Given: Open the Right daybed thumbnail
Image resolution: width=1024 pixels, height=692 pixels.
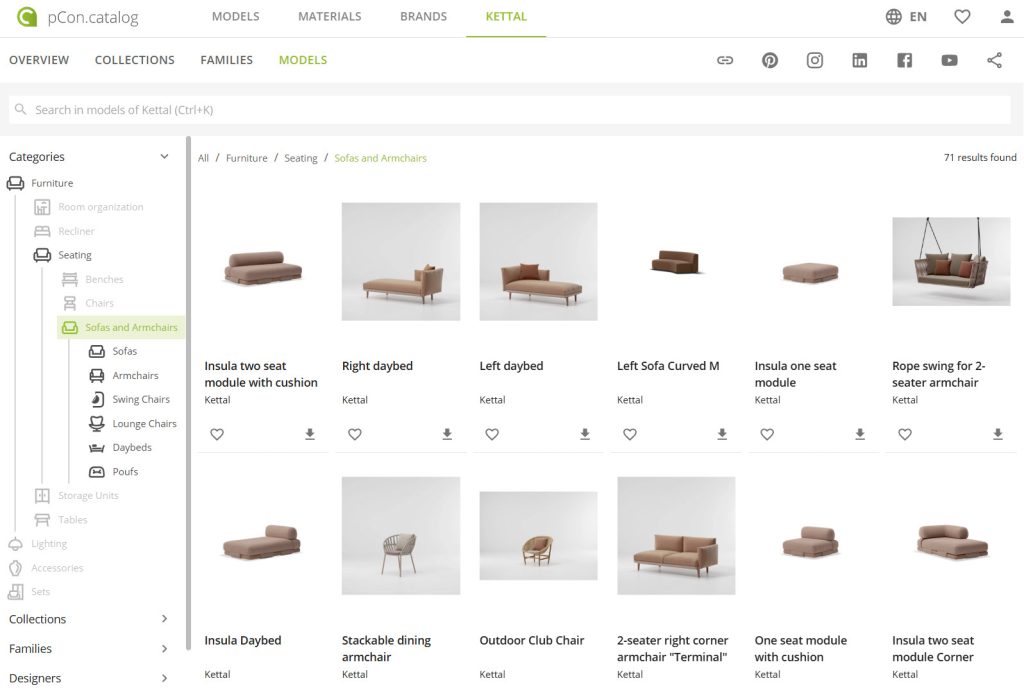Looking at the screenshot, I should [x=400, y=261].
